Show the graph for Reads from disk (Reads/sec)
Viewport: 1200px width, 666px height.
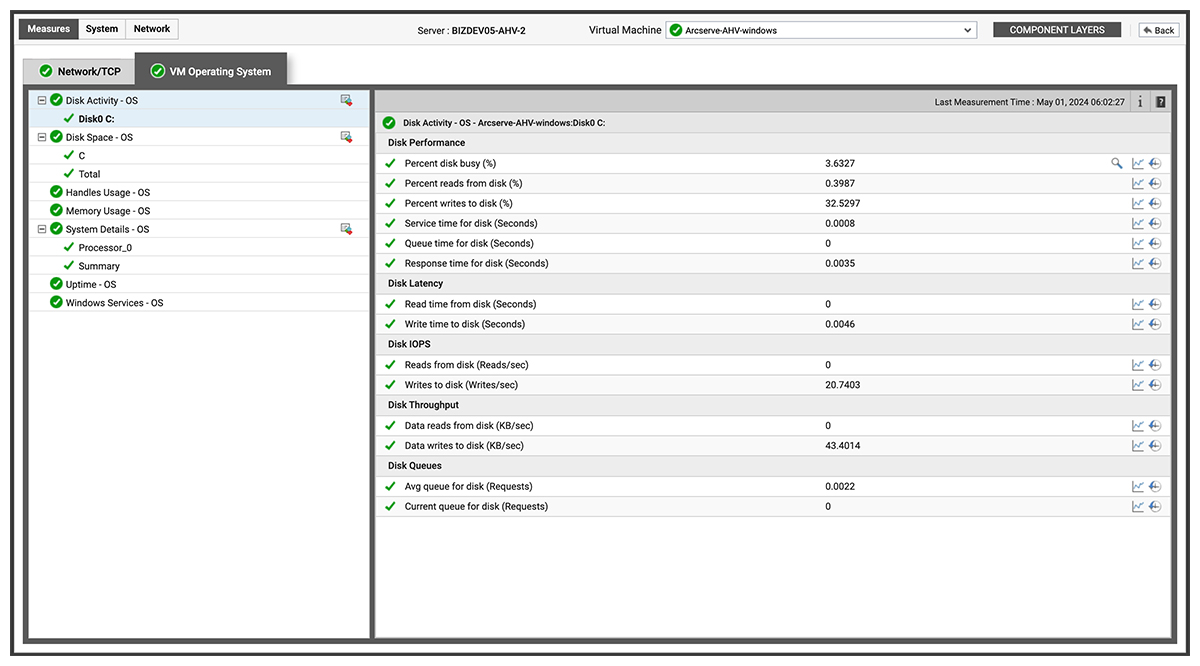click(x=1138, y=365)
